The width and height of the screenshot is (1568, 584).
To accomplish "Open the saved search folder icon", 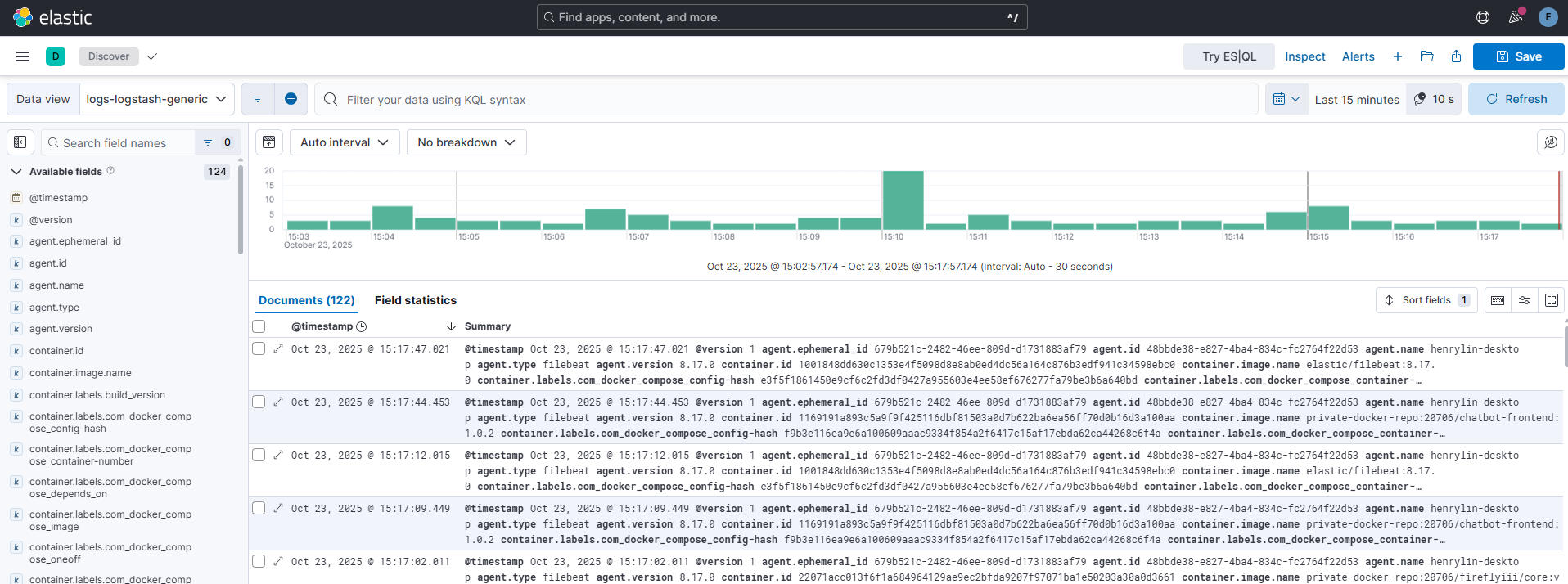I will [x=1426, y=56].
